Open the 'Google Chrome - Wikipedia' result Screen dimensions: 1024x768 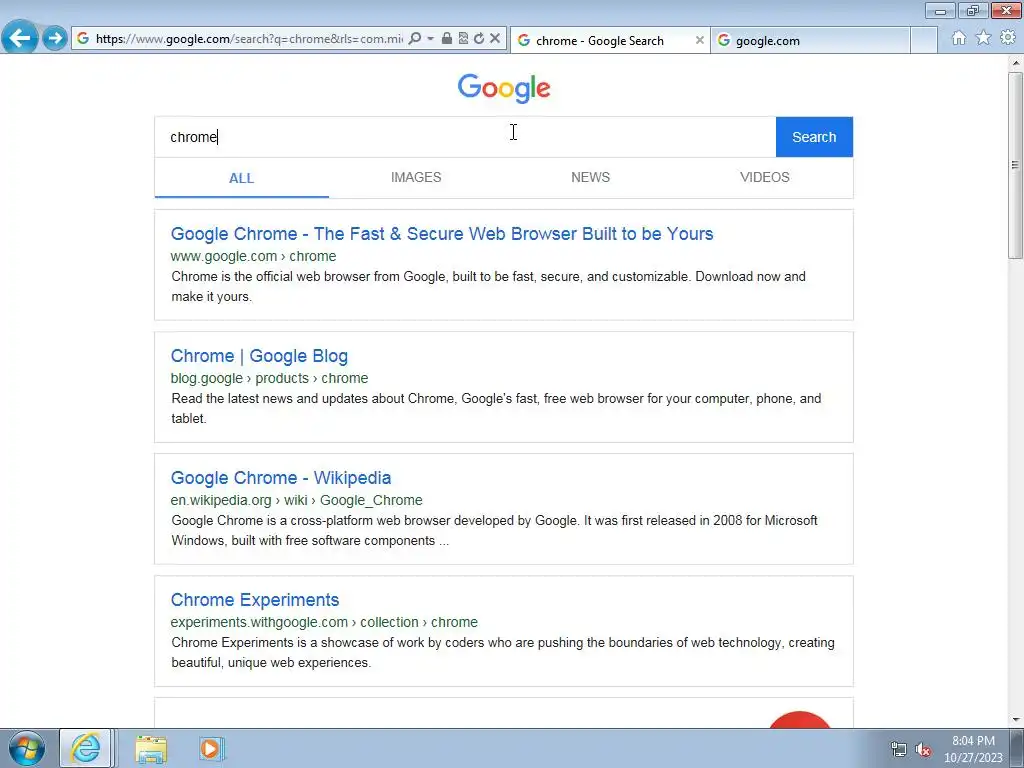pyautogui.click(x=281, y=478)
